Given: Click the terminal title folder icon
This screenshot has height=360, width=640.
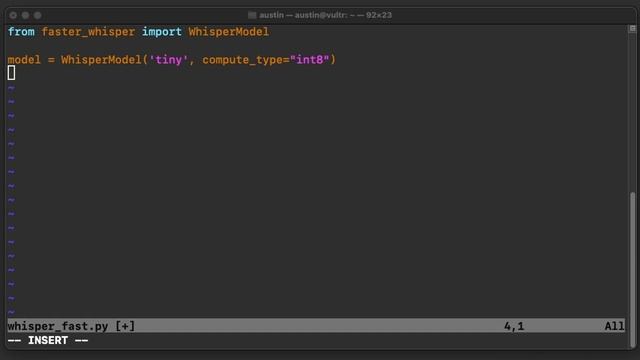Looking at the screenshot, I should [252, 15].
